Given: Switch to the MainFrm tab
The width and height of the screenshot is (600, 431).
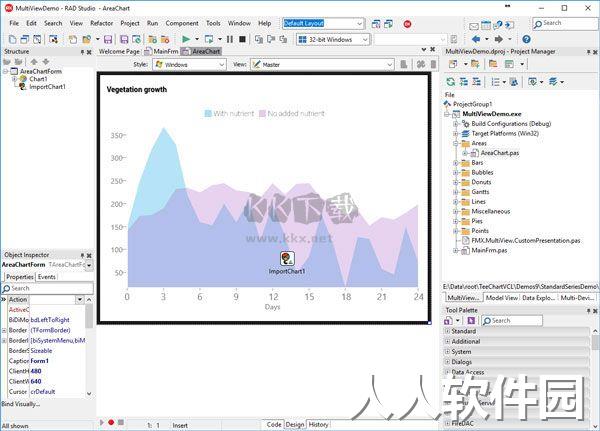Looking at the screenshot, I should point(161,51).
